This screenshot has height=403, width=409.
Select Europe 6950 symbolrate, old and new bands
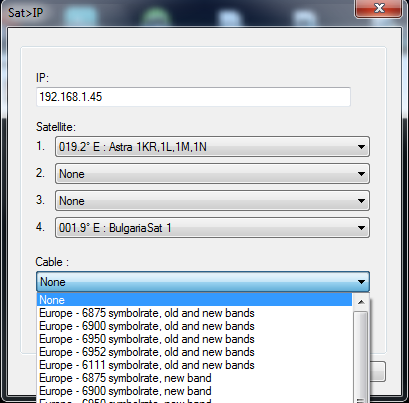(x=194, y=339)
